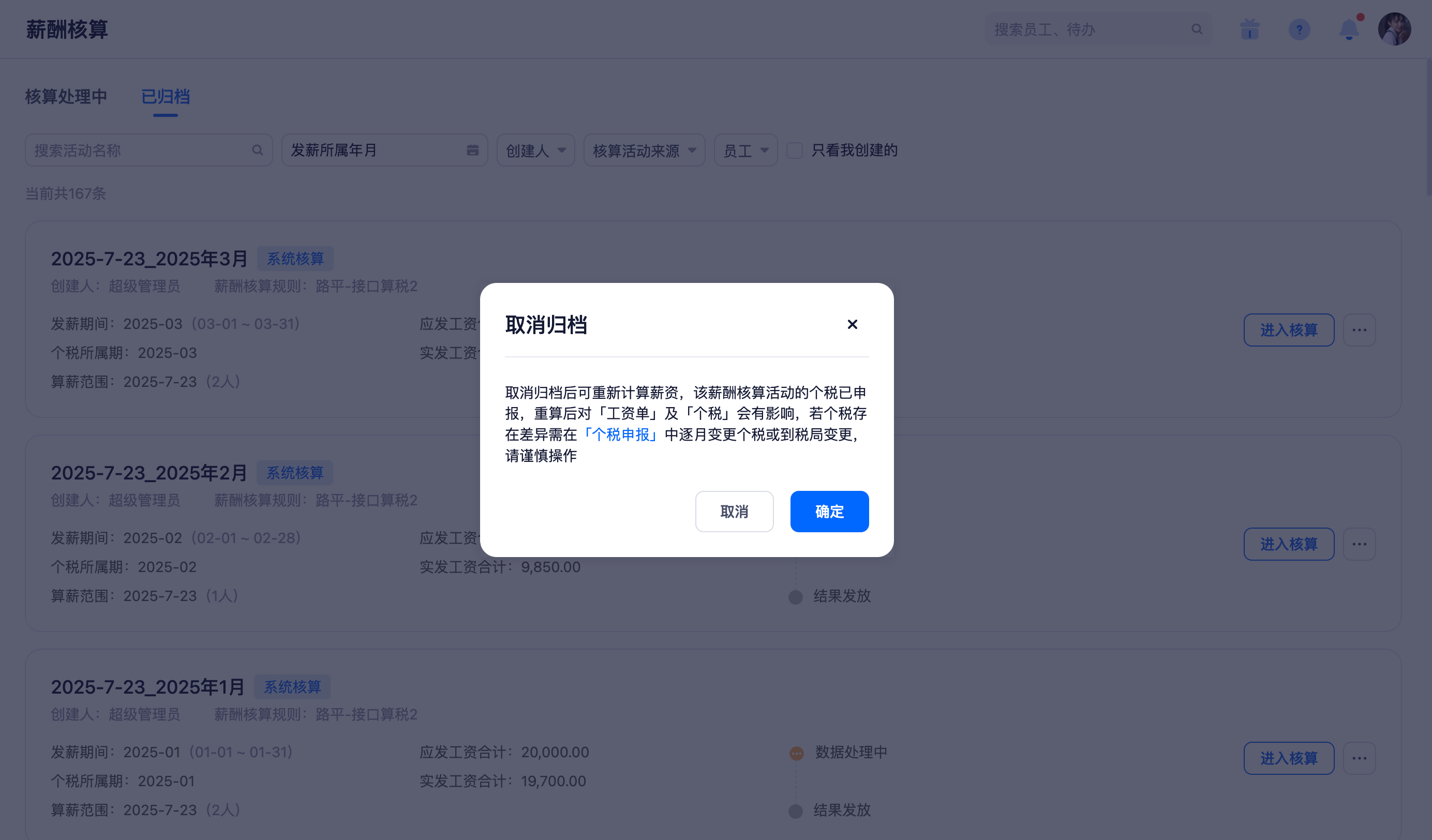Screen dimensions: 1432x840
Task: Click the top 搜索员工、待办 search box
Action: click(x=1098, y=29)
